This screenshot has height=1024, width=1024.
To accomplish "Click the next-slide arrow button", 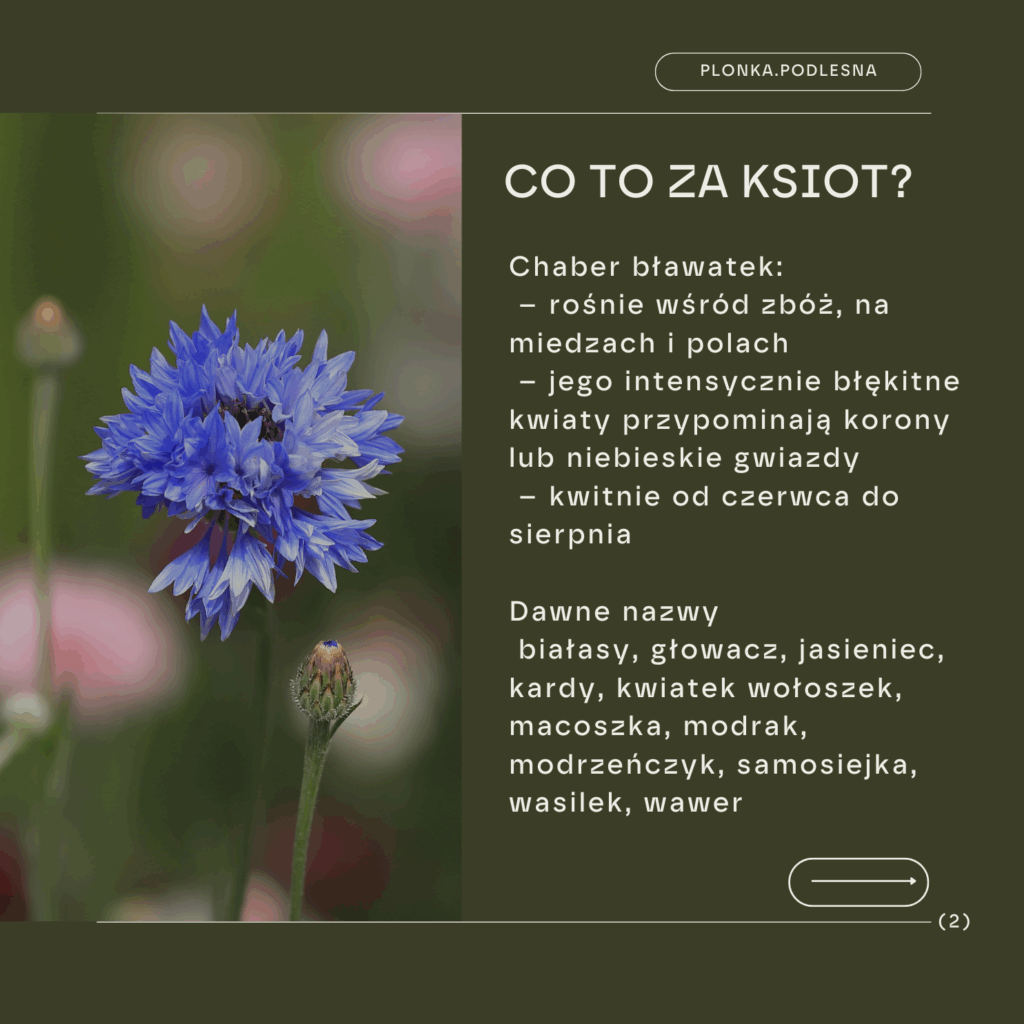I will [858, 882].
